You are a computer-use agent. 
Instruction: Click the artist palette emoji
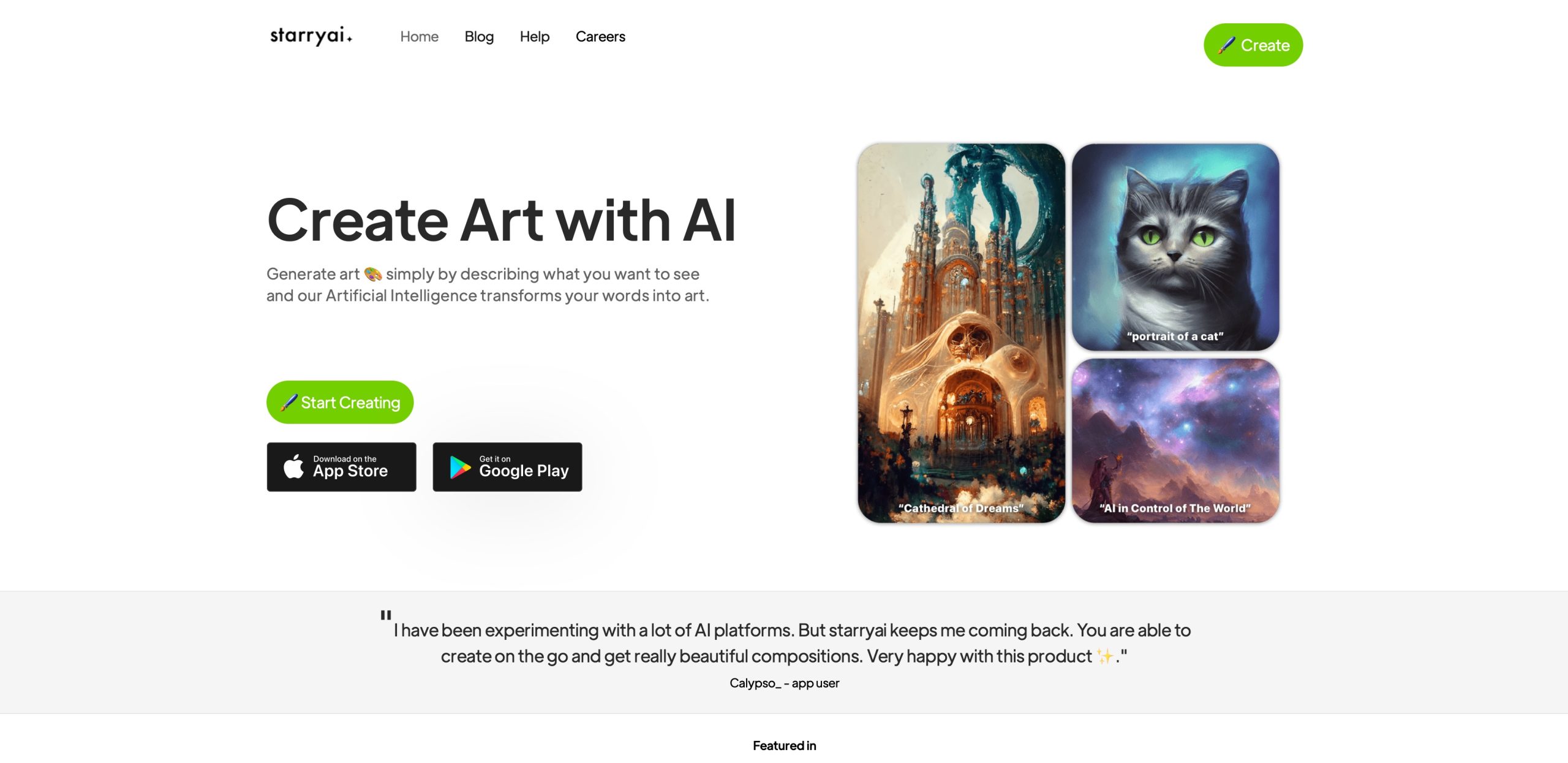tap(373, 274)
